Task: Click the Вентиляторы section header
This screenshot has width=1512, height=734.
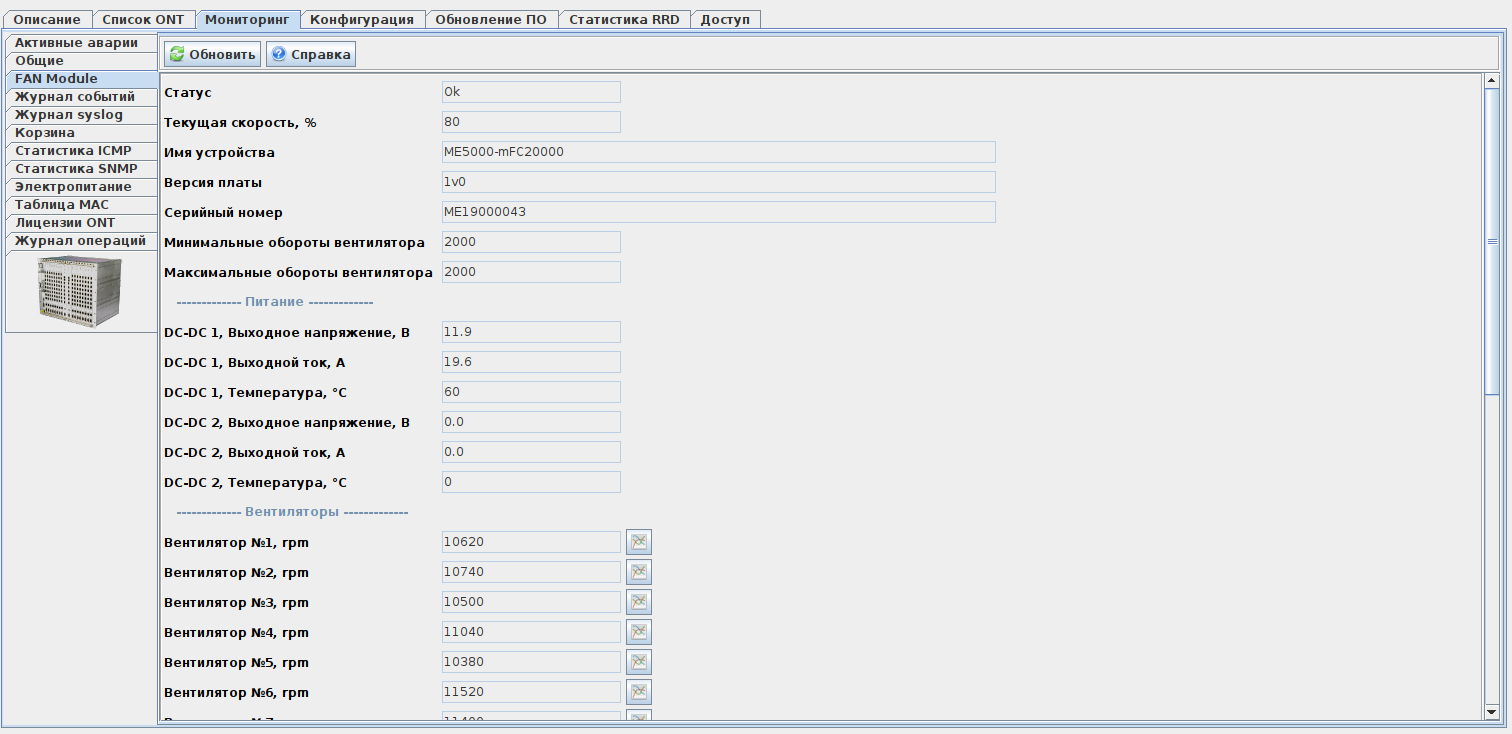Action: pos(292,512)
